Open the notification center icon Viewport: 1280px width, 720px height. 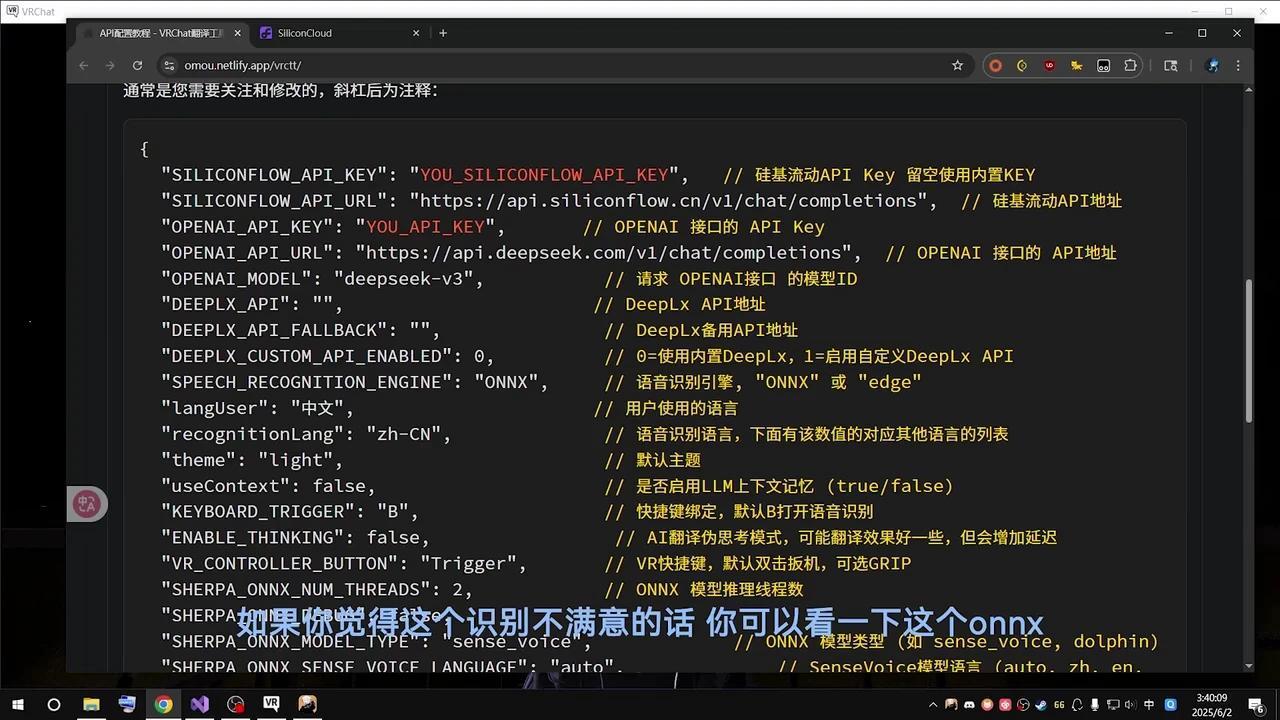click(x=1256, y=705)
